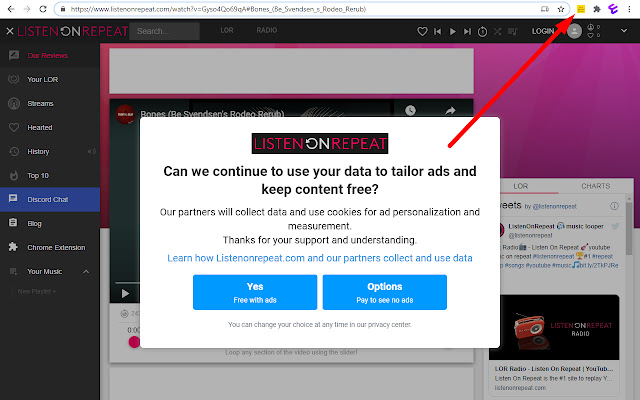Click the LOR Radio thumbnail card image
640x400 pixels.
click(554, 327)
